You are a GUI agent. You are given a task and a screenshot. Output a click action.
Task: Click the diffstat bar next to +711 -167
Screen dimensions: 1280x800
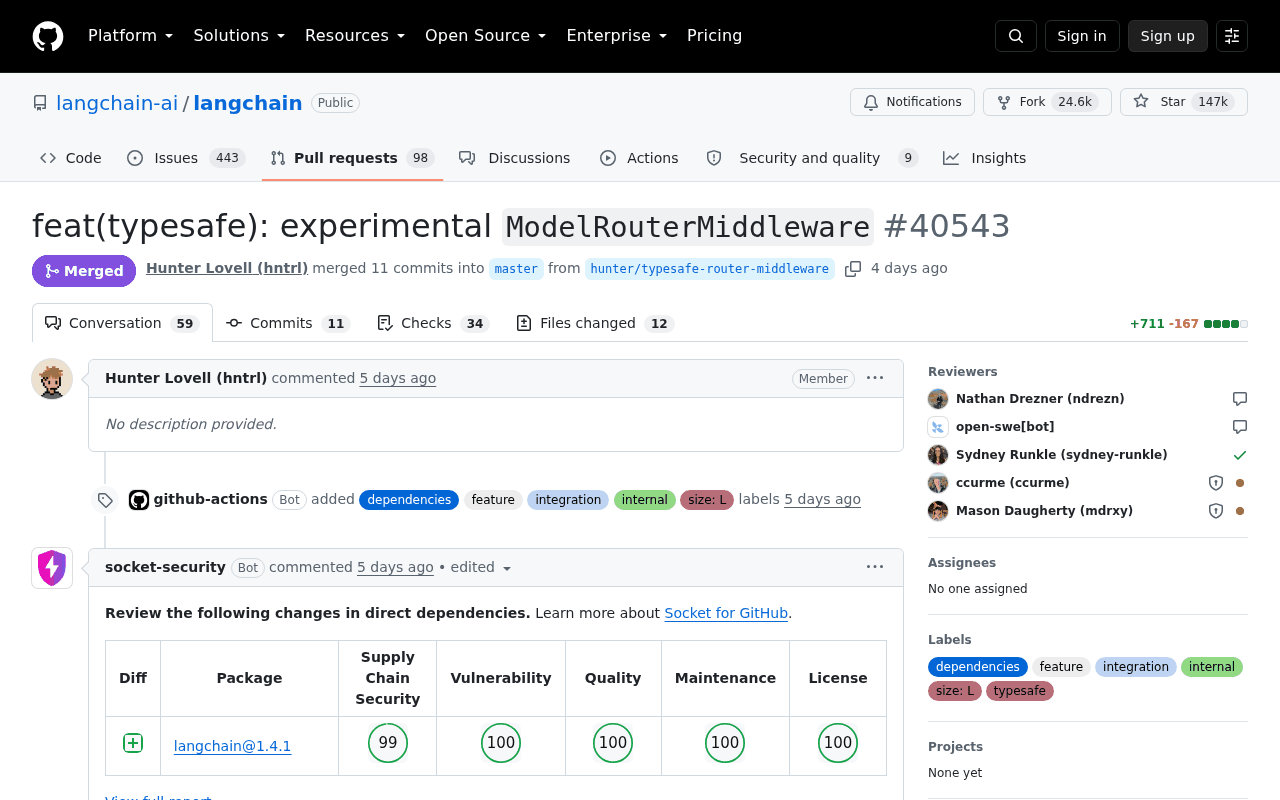[x=1226, y=324]
